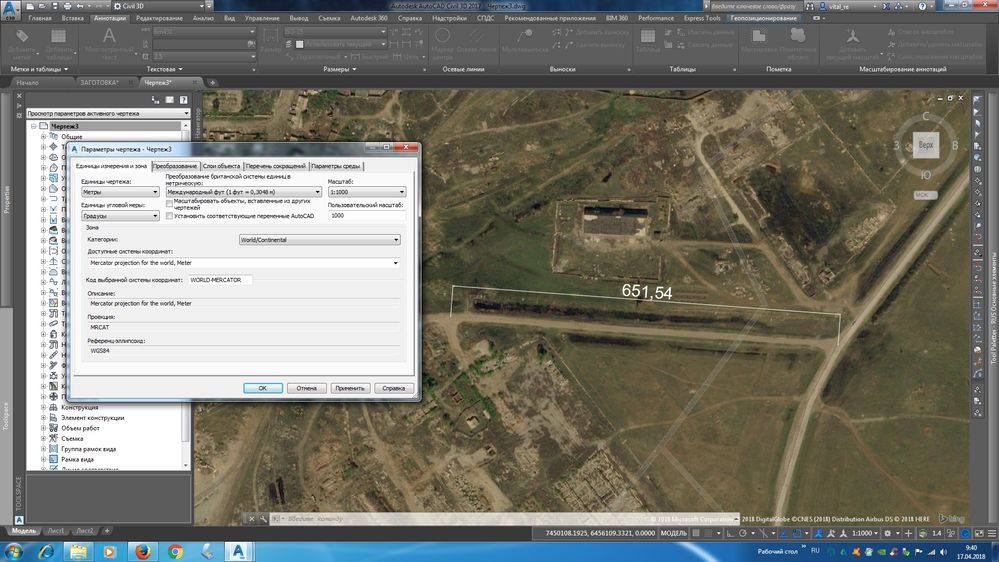Click the new drawing tab plus icon
The image size is (999, 562).
212,82
